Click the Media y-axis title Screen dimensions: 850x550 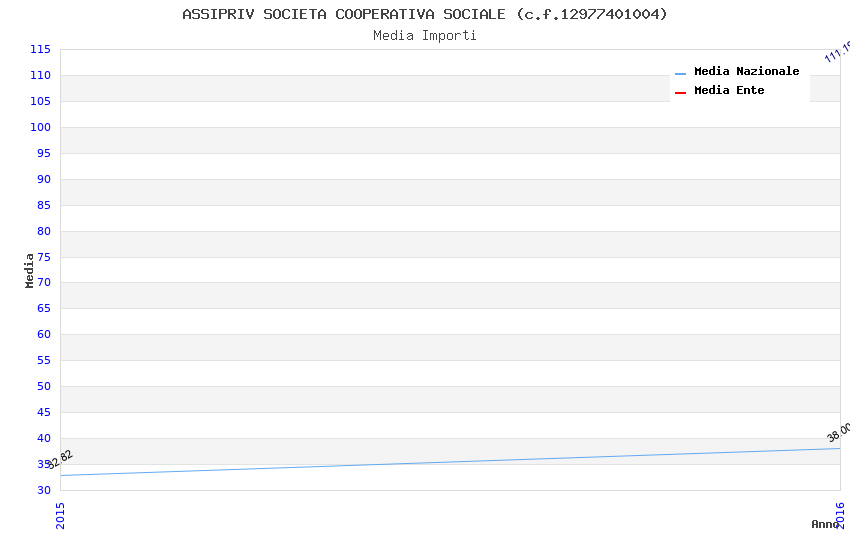pos(29,270)
